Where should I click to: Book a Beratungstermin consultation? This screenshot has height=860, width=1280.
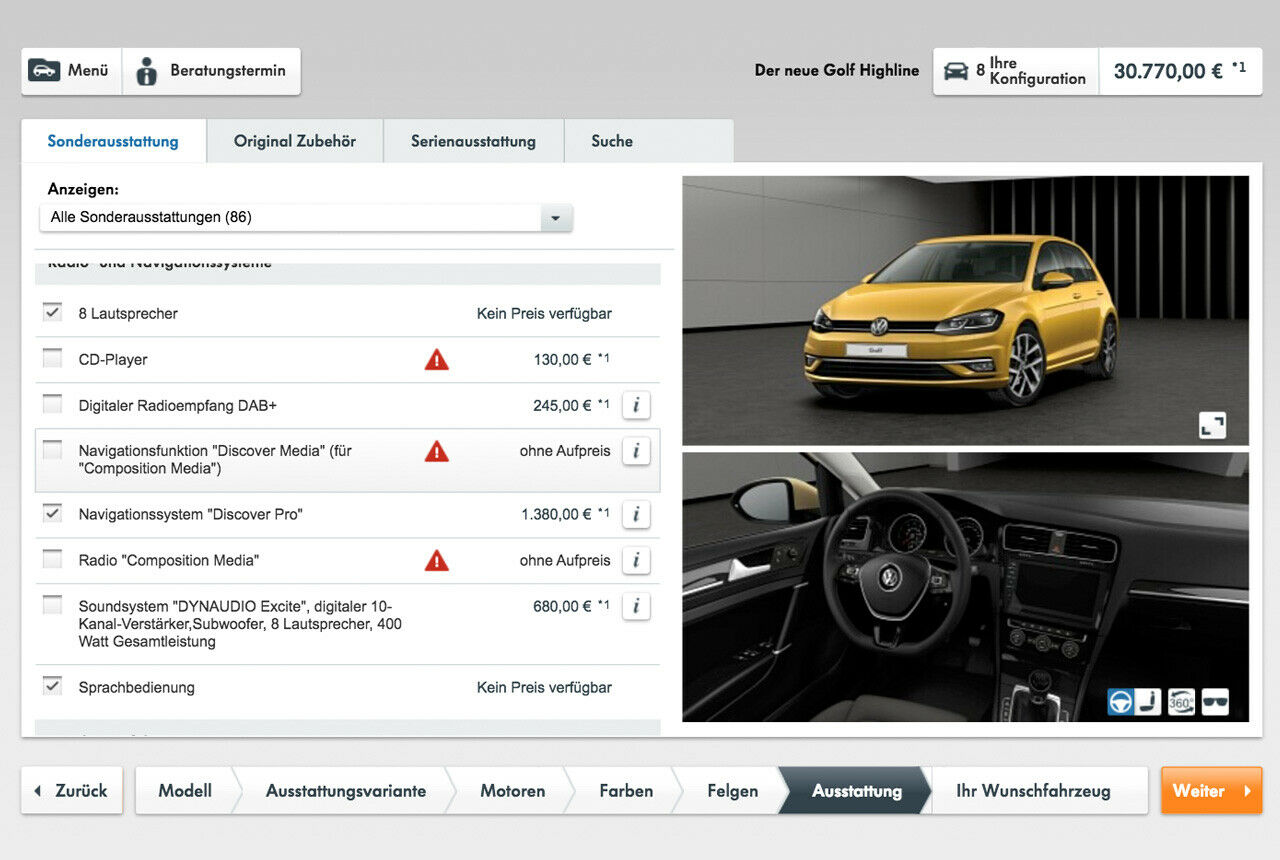[211, 71]
